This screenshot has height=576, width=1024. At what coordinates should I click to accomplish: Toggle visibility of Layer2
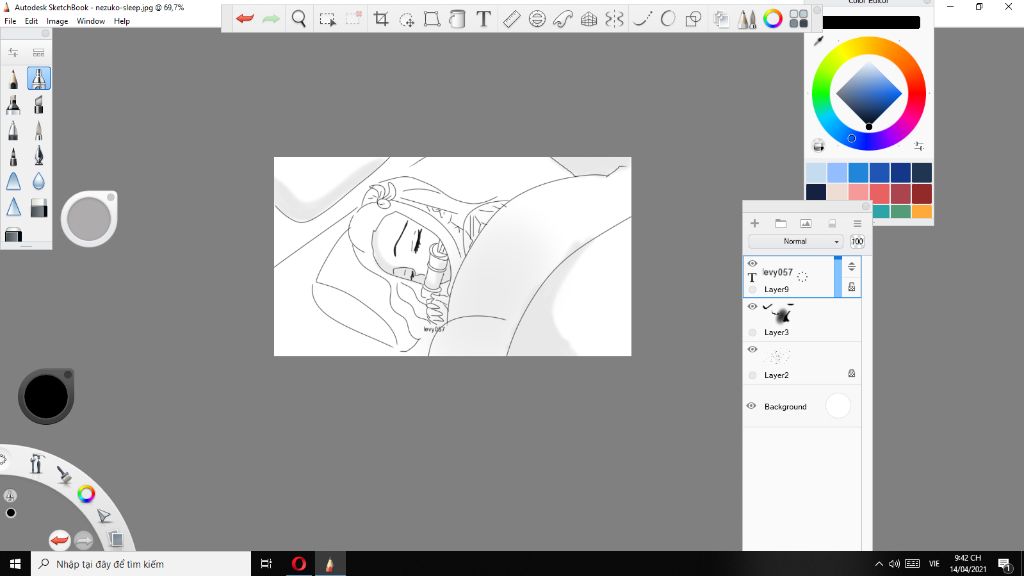point(752,349)
